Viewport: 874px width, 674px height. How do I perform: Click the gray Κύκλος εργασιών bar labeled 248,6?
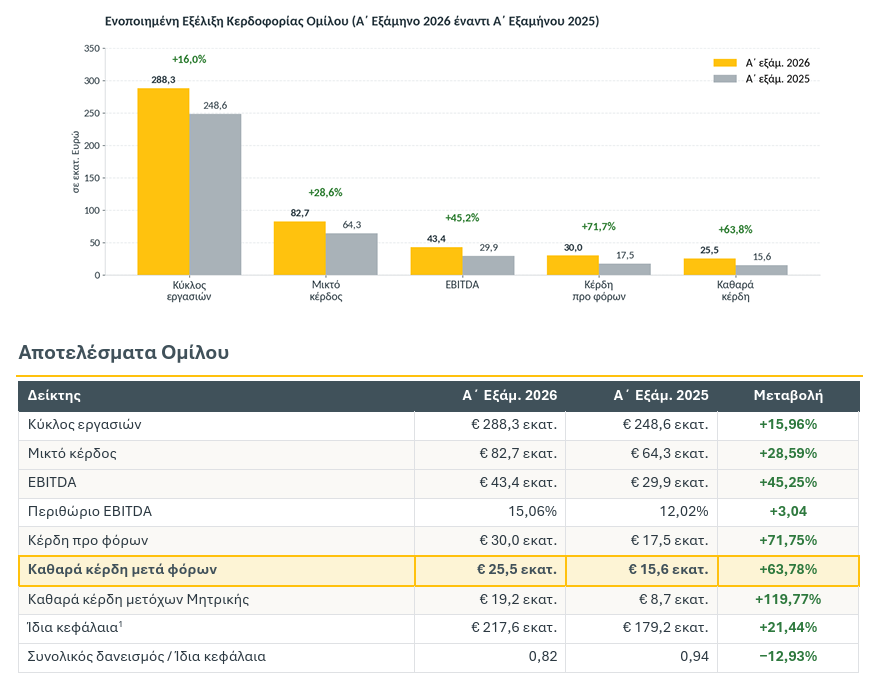215,195
